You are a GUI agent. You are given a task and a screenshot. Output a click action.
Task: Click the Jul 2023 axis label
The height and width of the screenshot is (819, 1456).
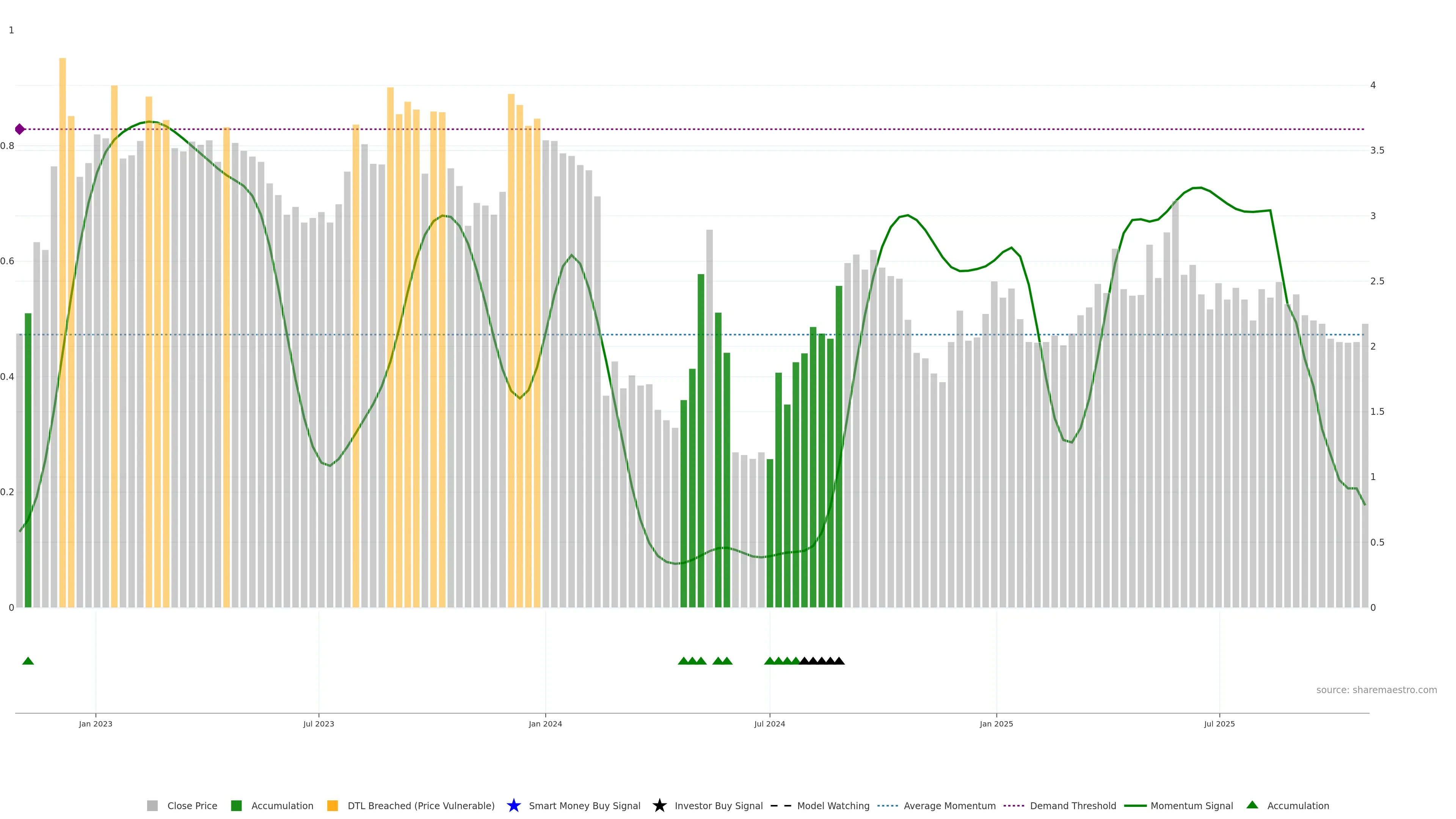[x=318, y=723]
